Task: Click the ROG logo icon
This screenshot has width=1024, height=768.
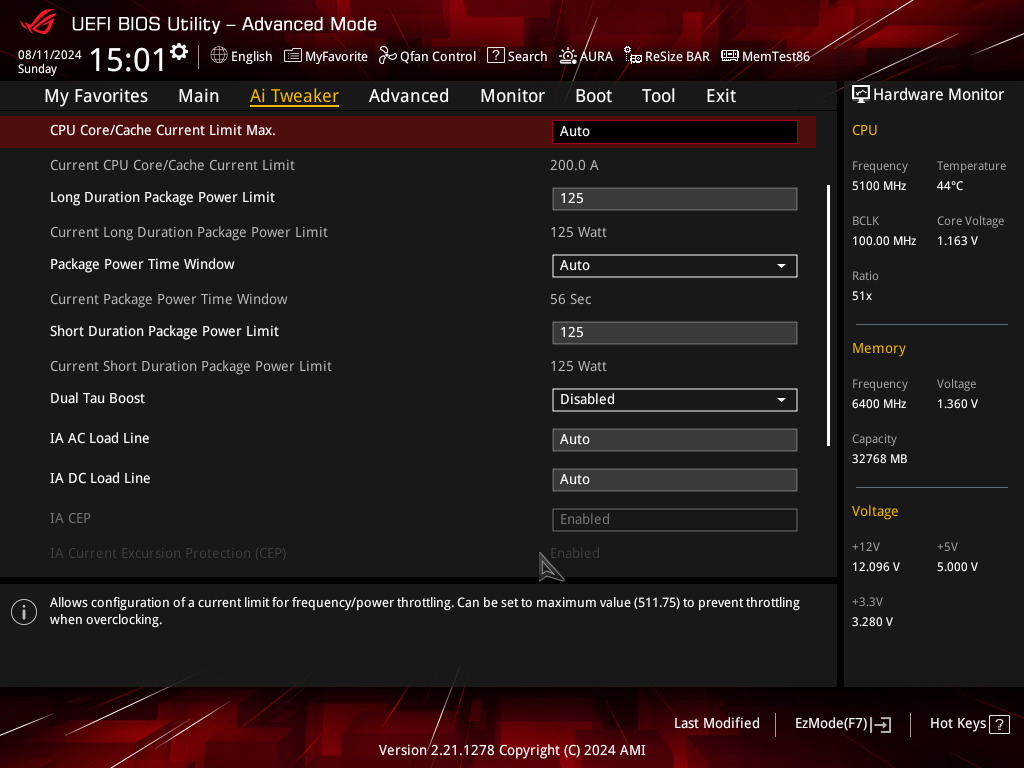Action: click(x=38, y=22)
